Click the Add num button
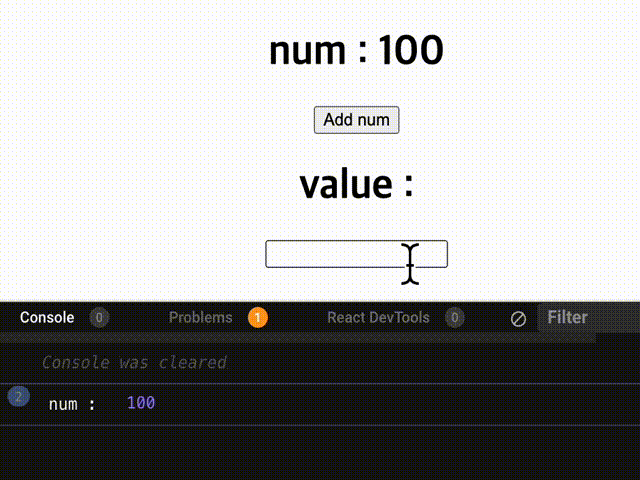640x480 pixels. 356,120
